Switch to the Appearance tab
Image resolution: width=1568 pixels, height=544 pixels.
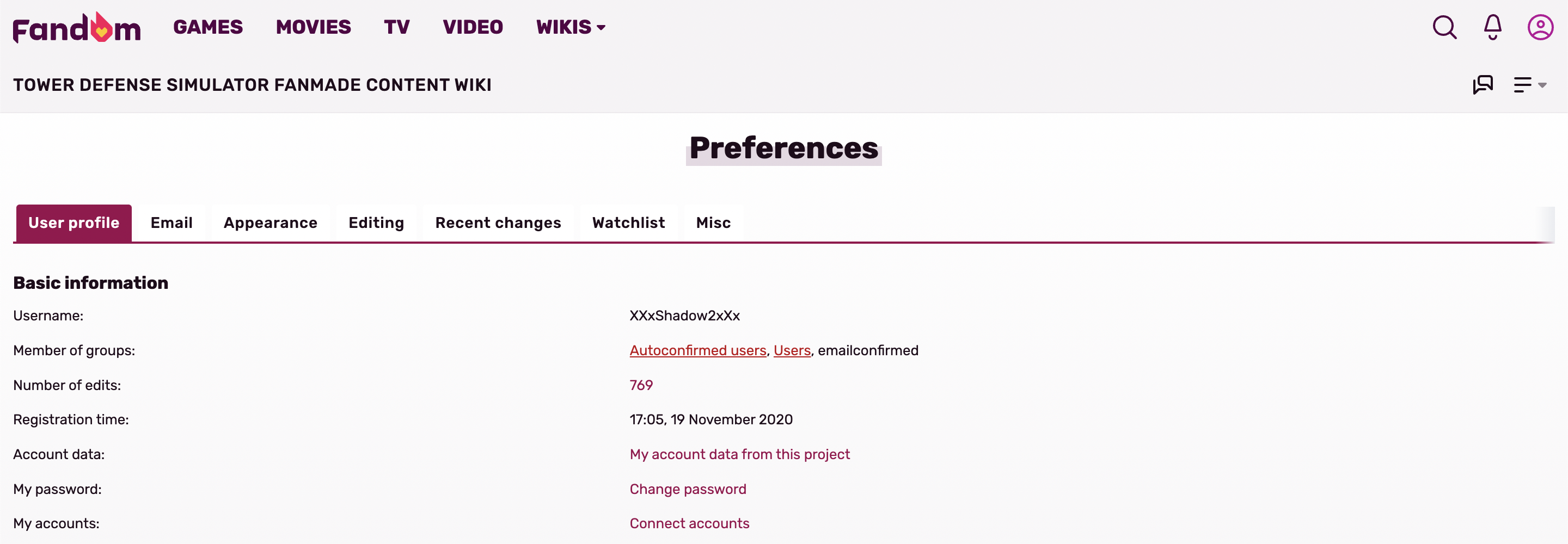pos(270,222)
